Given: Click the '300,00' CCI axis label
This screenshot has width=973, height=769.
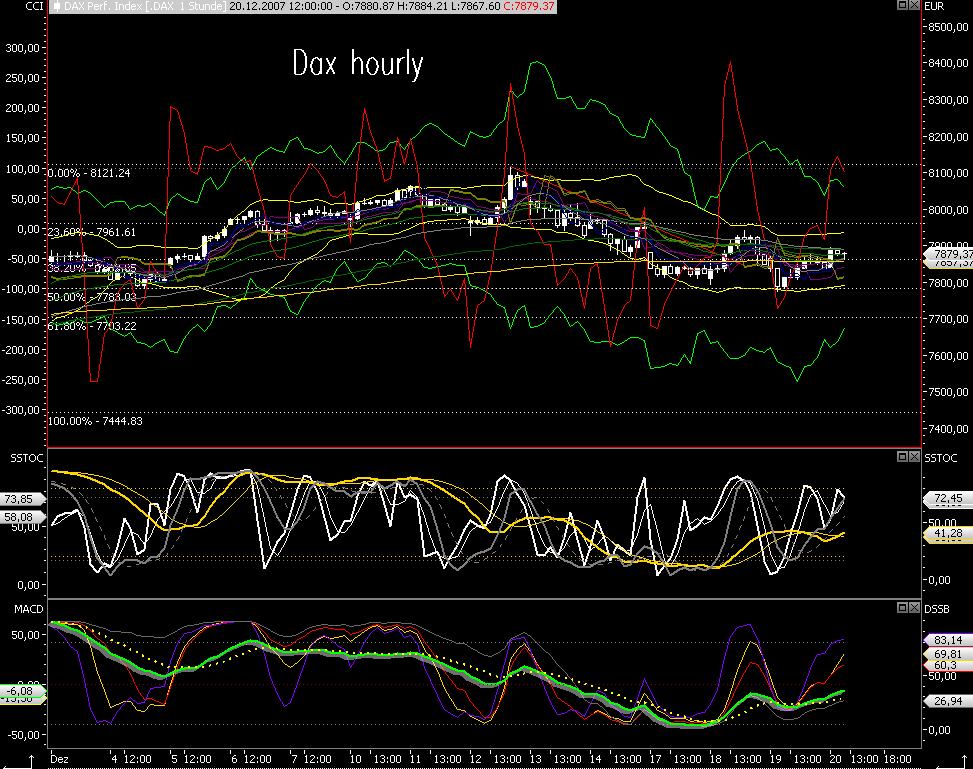Looking at the screenshot, I should click(23, 48).
